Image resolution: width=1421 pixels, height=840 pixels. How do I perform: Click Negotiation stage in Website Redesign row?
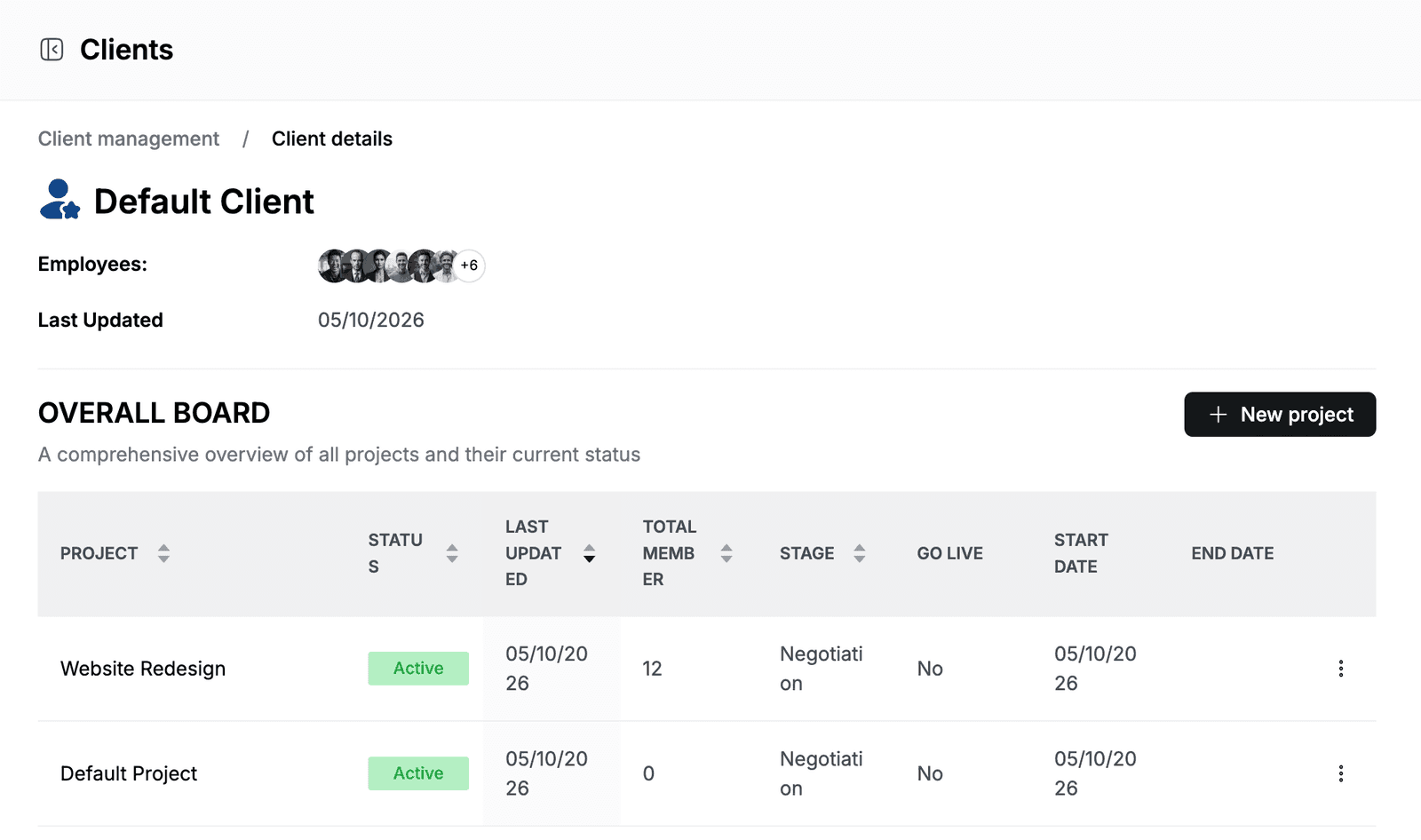[x=822, y=669]
